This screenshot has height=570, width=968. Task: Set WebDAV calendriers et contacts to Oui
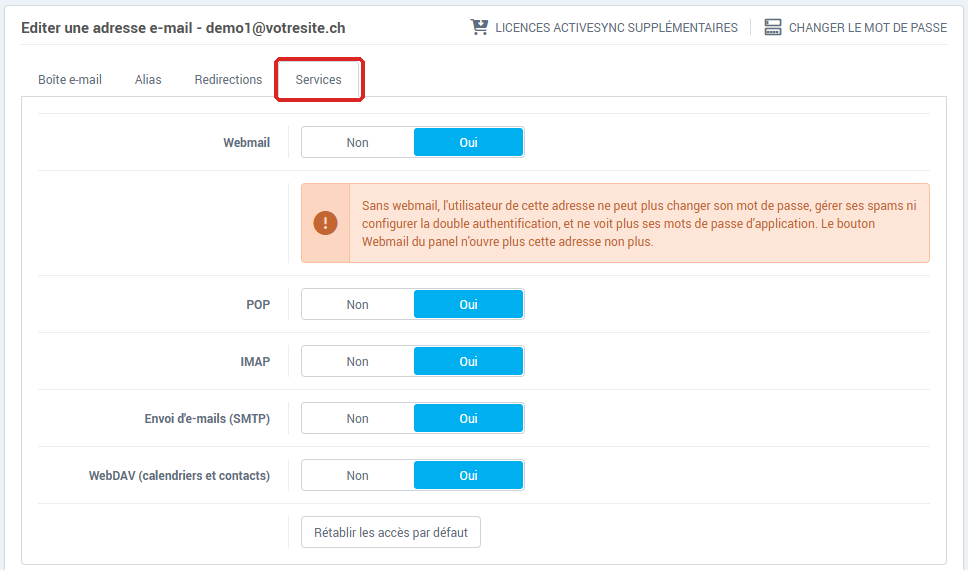coord(469,476)
